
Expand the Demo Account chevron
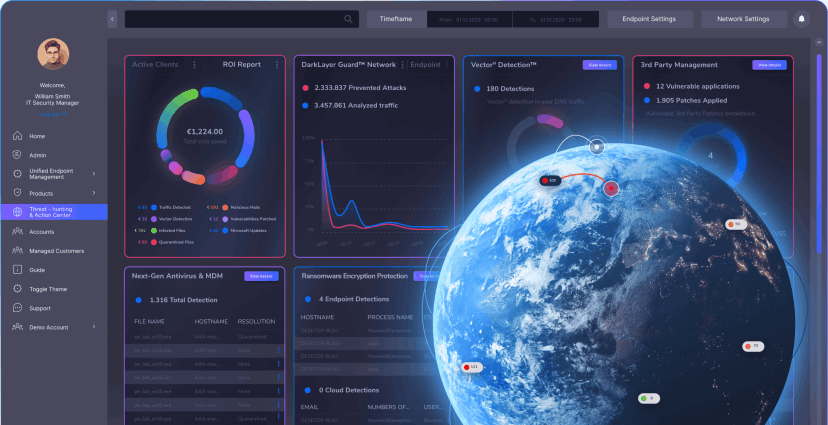94,327
